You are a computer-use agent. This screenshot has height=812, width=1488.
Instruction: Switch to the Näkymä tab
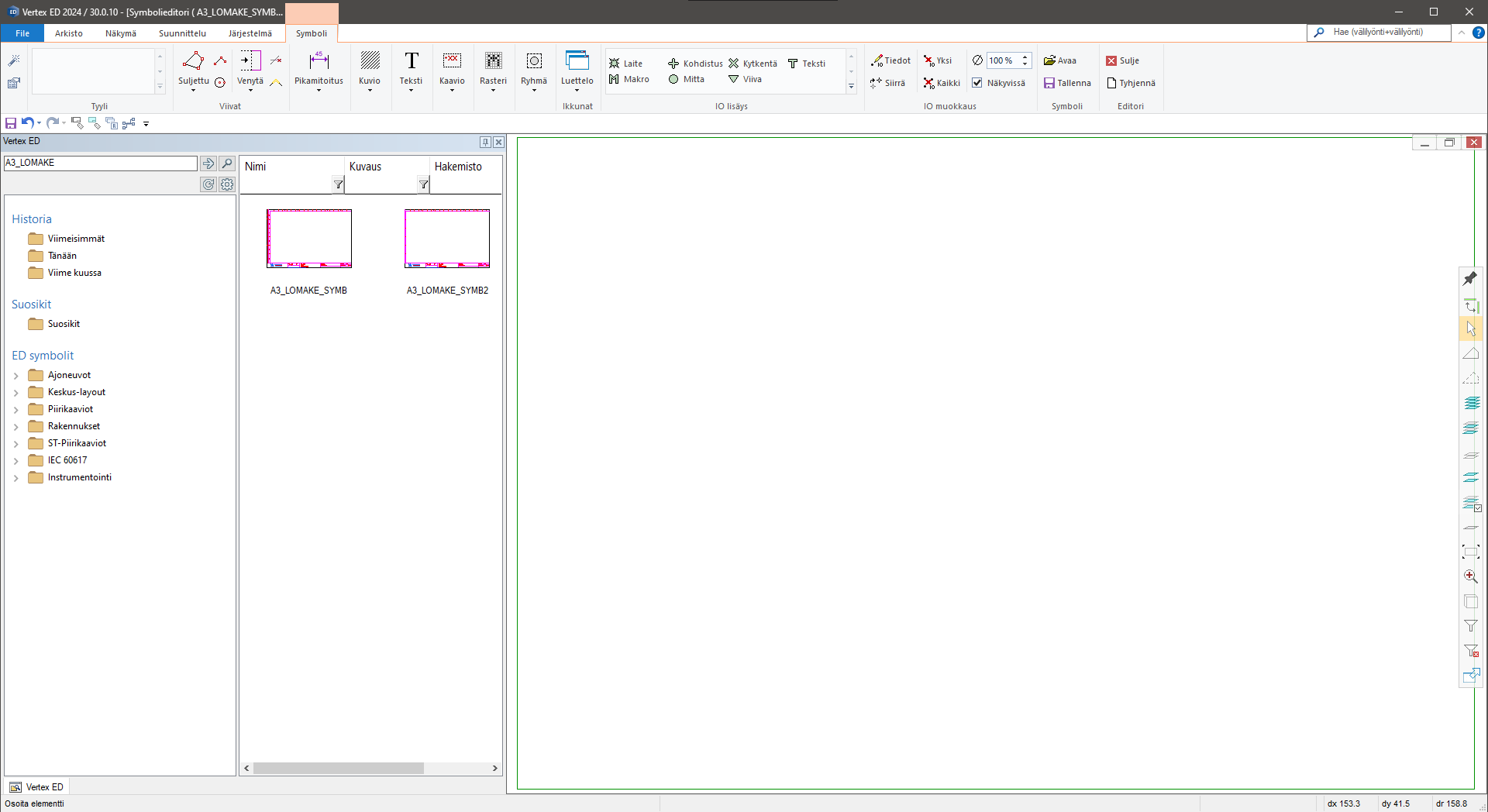pos(120,33)
